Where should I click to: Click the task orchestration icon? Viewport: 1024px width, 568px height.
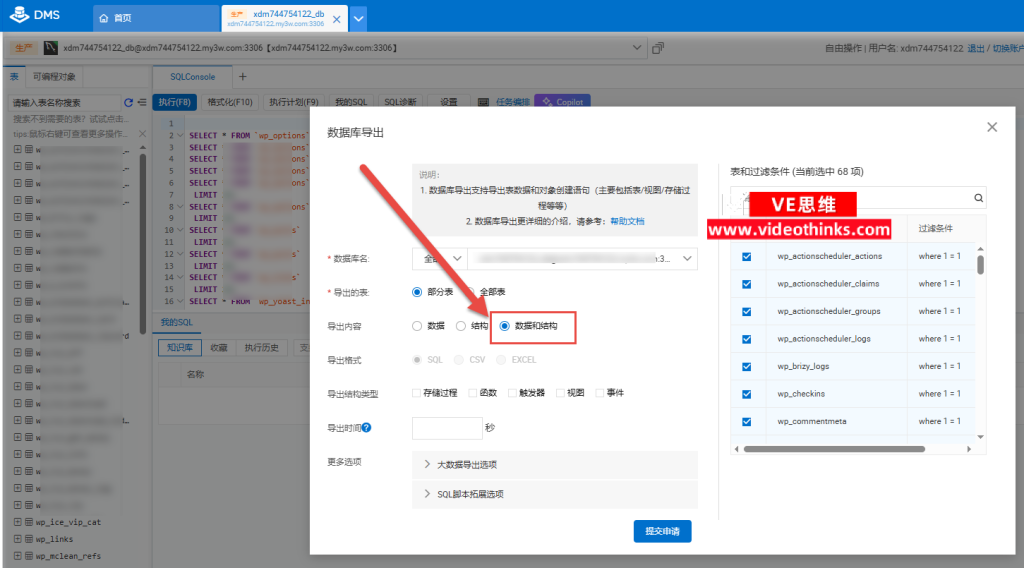coord(483,102)
